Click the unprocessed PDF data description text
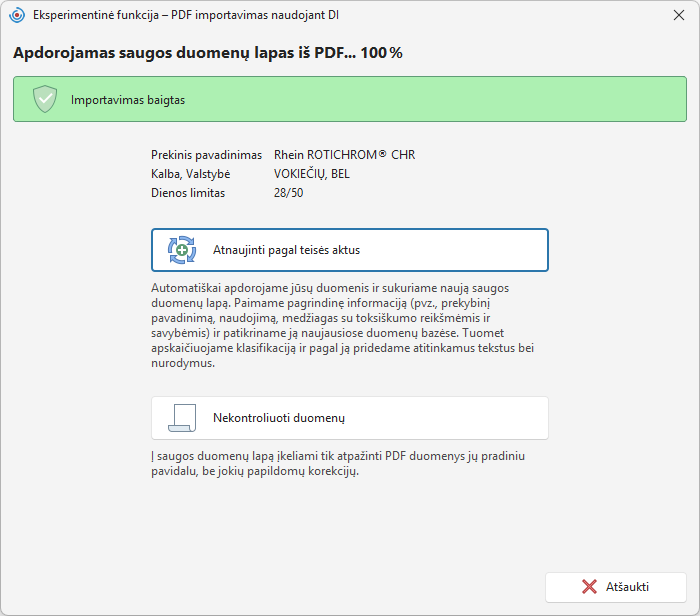700x616 pixels. 338,463
